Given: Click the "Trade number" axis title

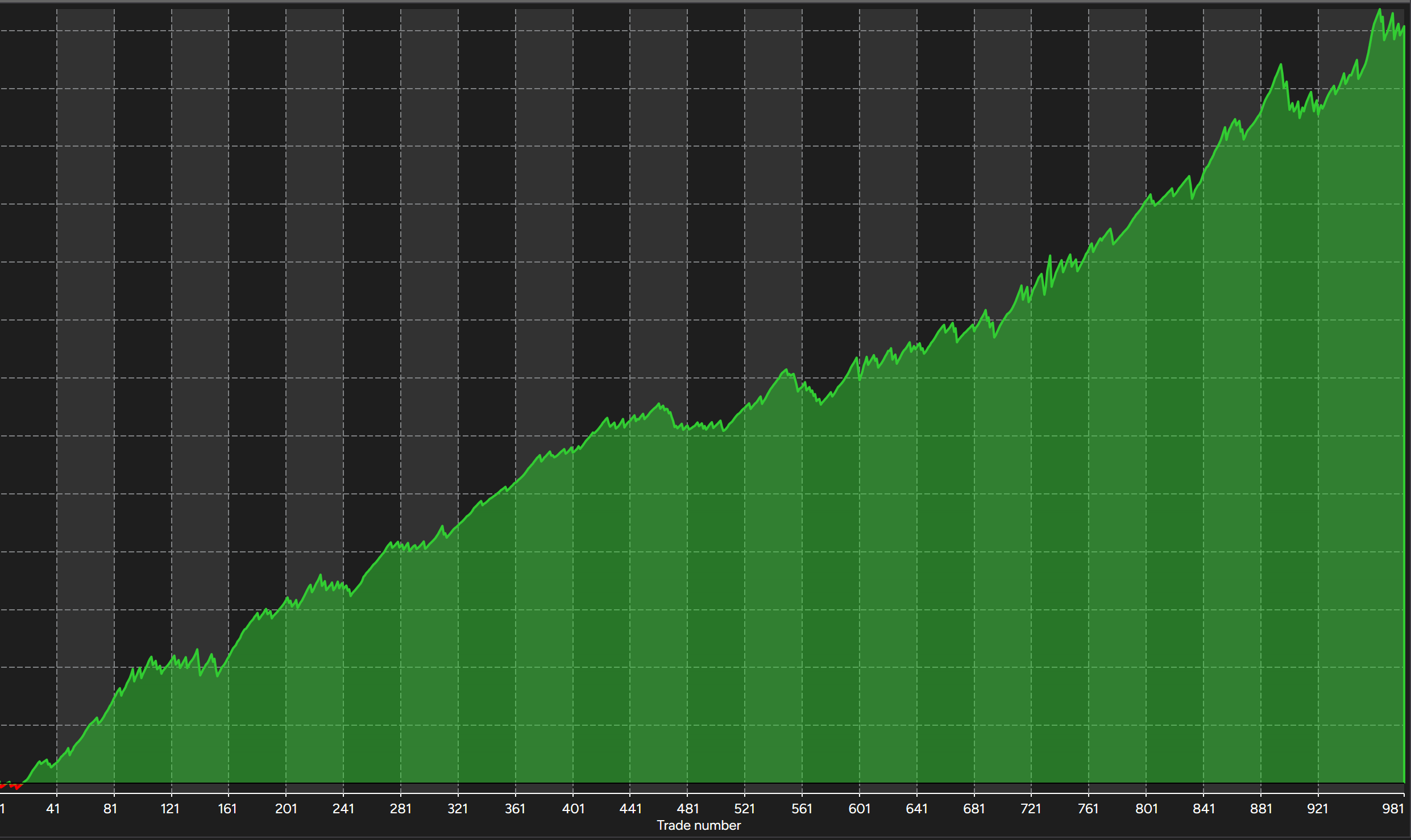Looking at the screenshot, I should click(x=699, y=825).
